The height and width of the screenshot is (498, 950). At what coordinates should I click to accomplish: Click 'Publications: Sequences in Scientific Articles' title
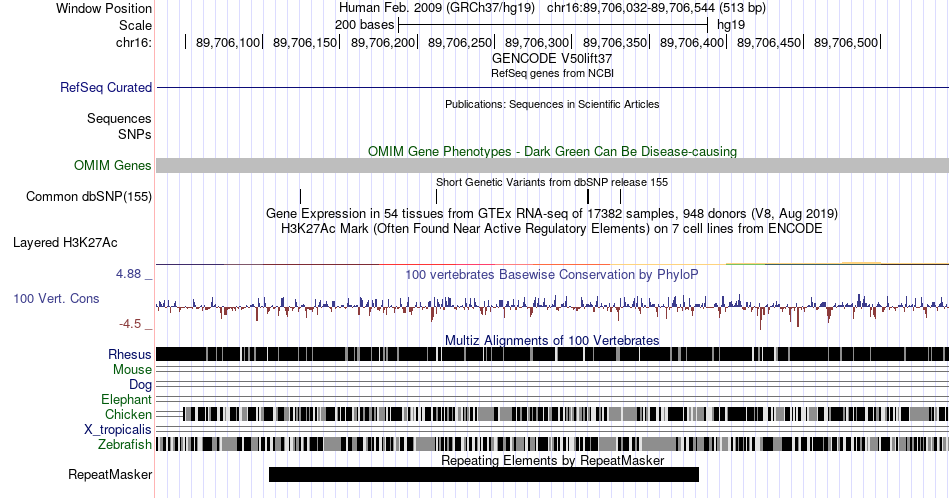click(x=552, y=104)
